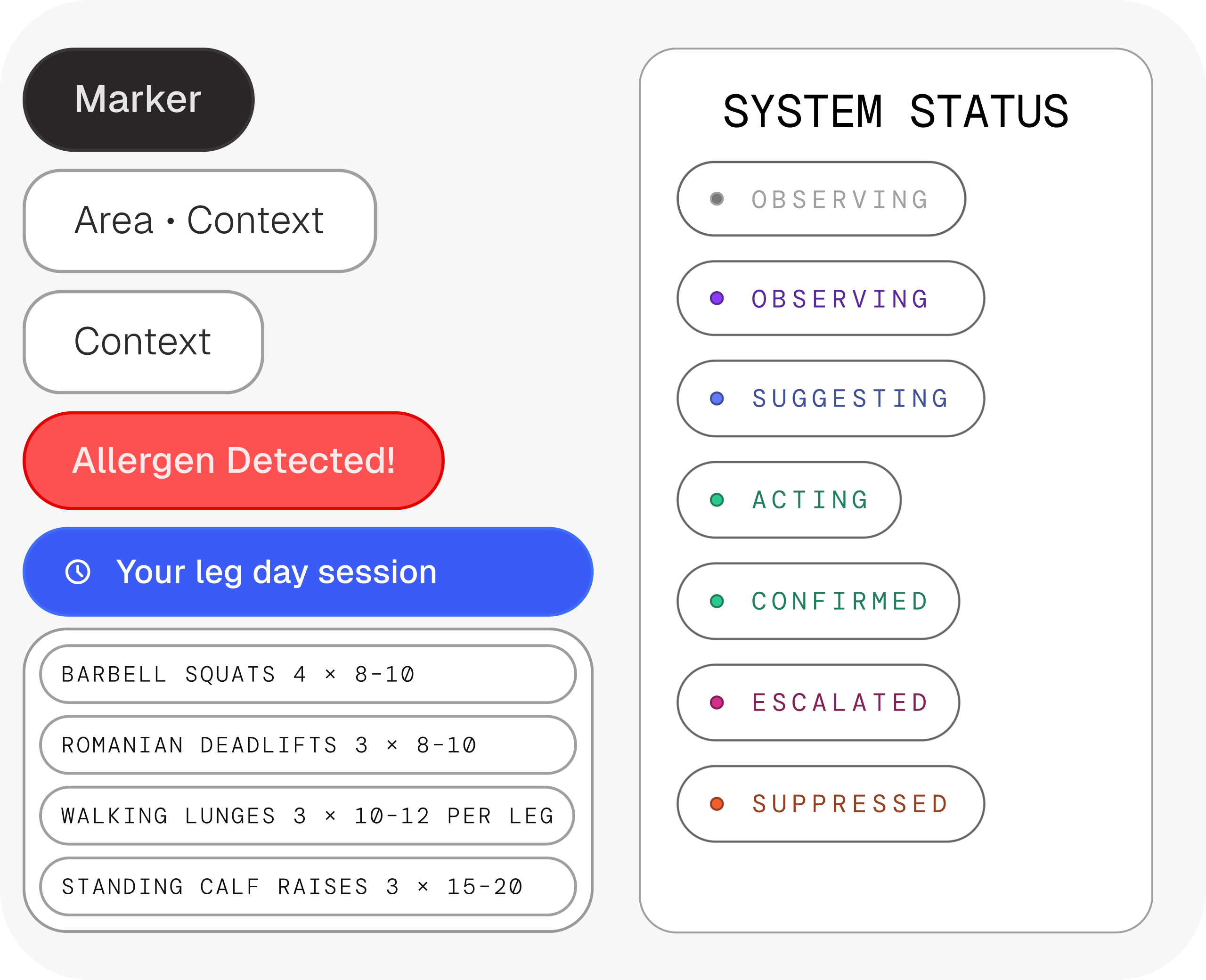Select Standing Calf Raises 3 × 15-20 row

pos(308,886)
